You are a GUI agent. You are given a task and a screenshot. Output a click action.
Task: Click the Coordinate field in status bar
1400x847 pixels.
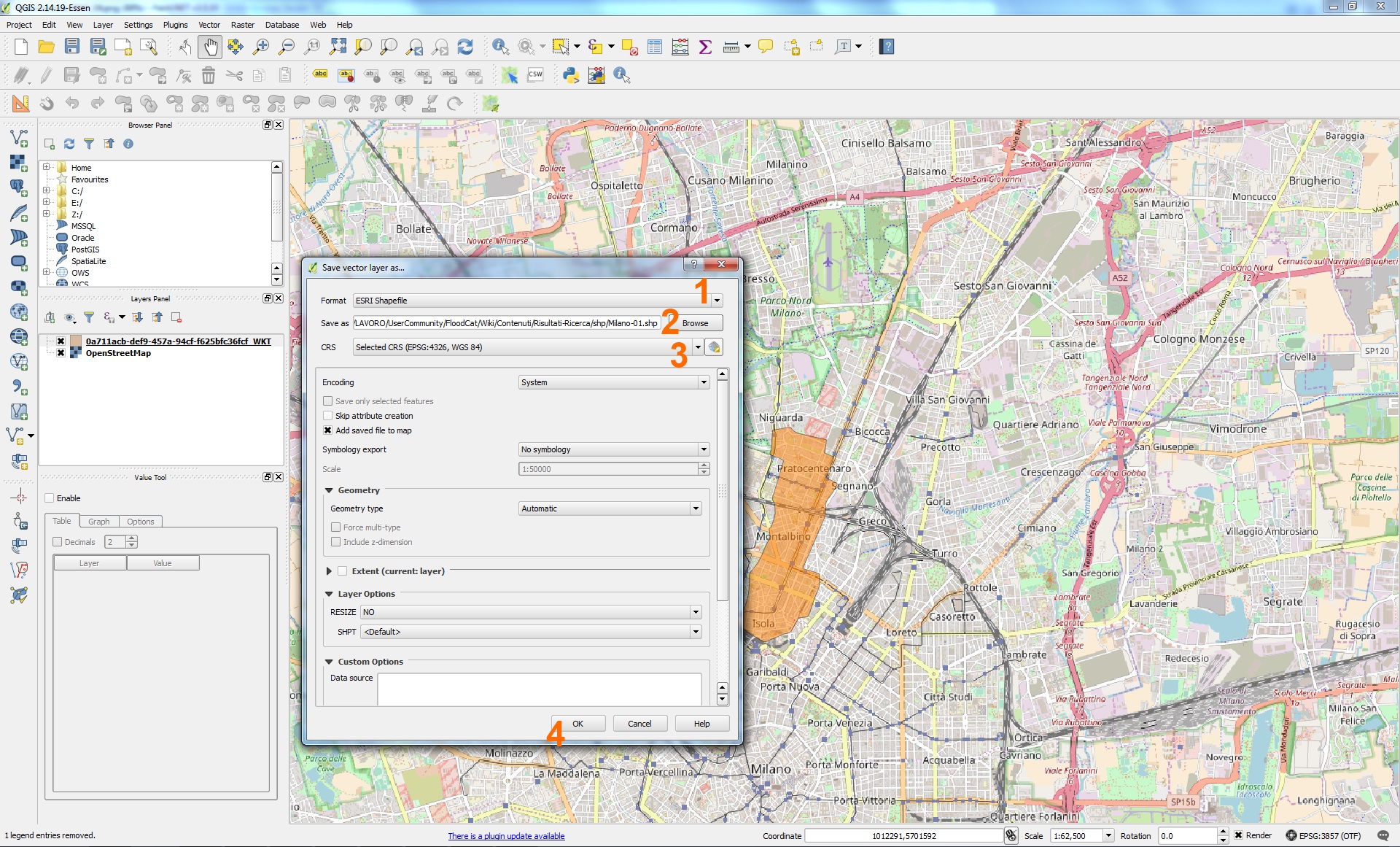click(904, 836)
